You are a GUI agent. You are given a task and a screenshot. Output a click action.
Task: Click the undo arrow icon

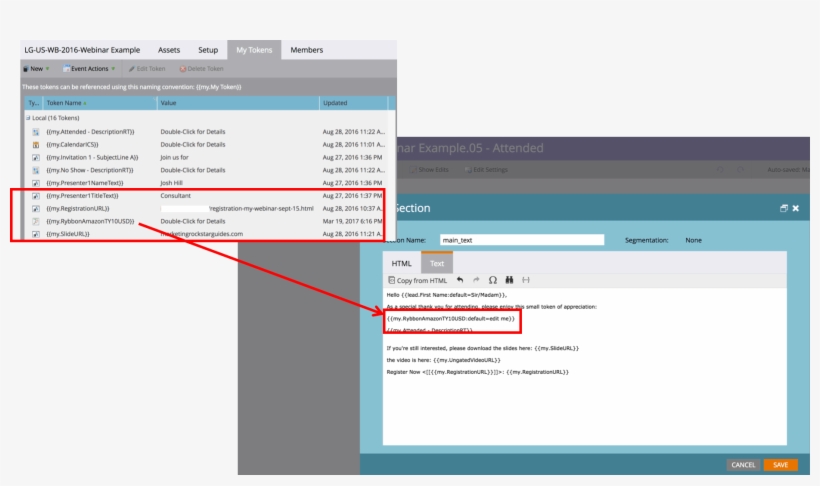coord(460,280)
